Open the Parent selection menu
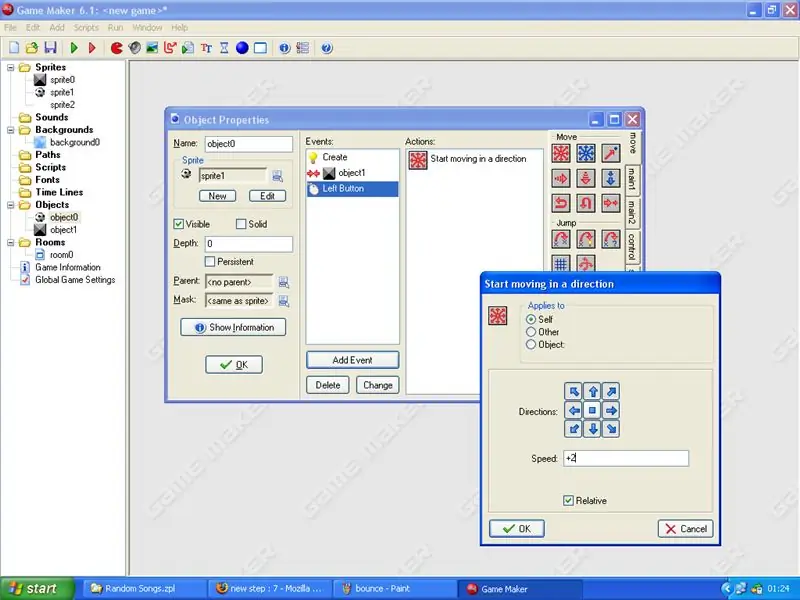The image size is (800, 600). [x=284, y=282]
